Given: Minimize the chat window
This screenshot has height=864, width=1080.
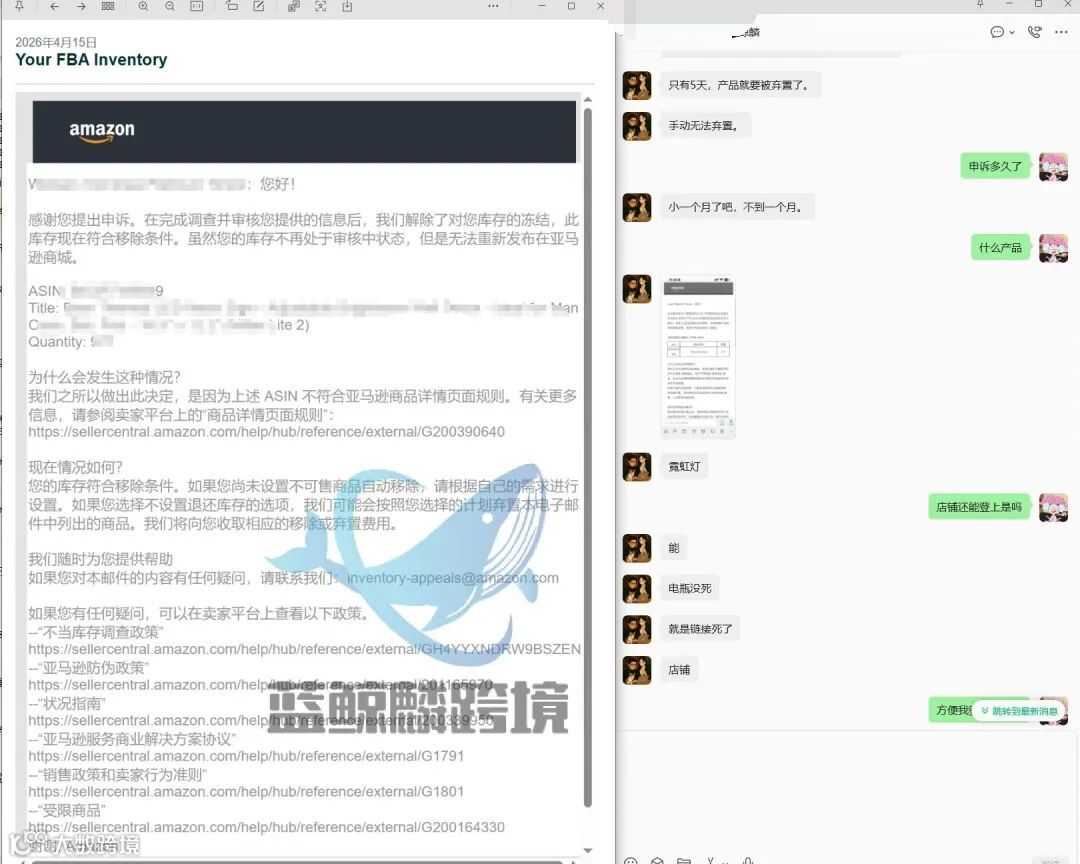Looking at the screenshot, I should point(1009,4).
